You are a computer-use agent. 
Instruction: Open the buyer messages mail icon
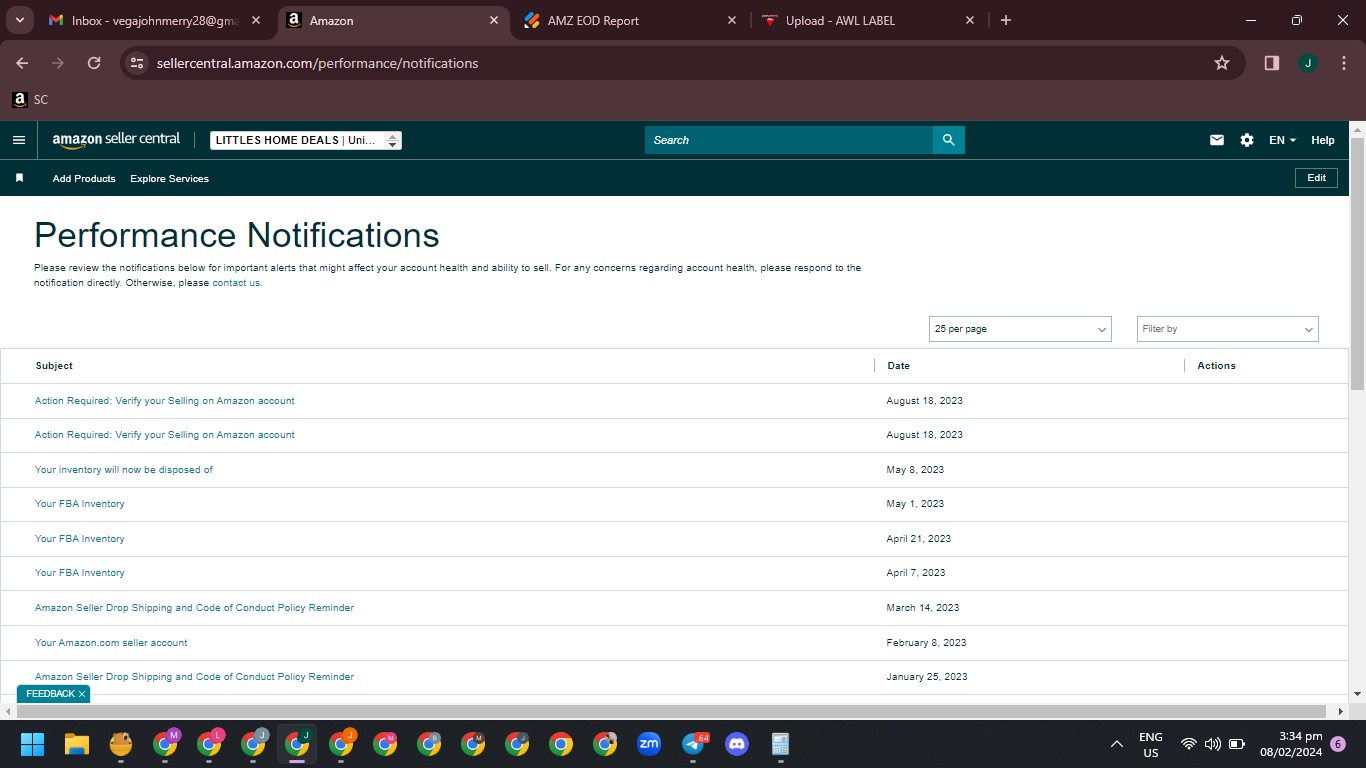1216,140
